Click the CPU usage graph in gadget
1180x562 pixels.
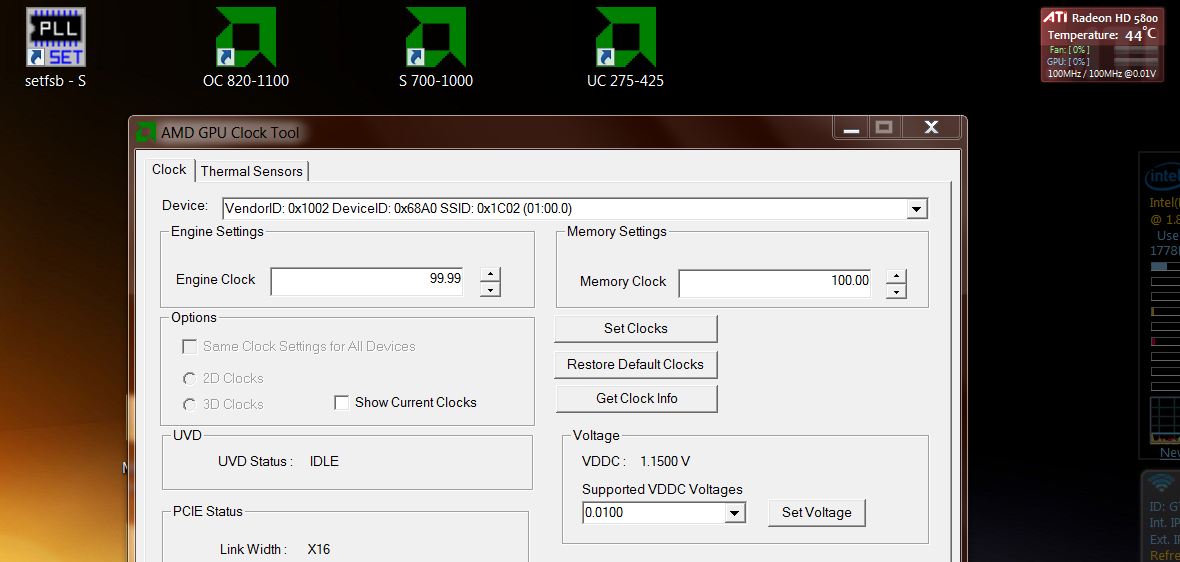1164,421
